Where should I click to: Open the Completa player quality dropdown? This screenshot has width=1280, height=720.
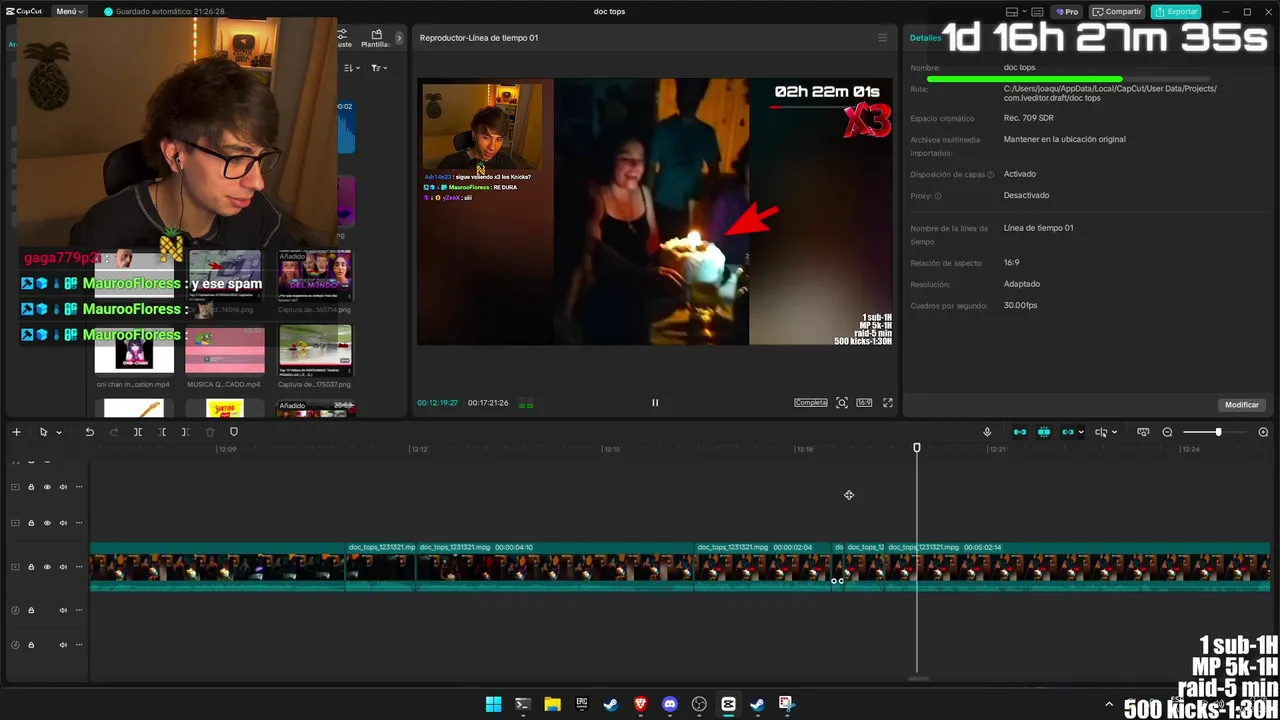click(x=811, y=403)
